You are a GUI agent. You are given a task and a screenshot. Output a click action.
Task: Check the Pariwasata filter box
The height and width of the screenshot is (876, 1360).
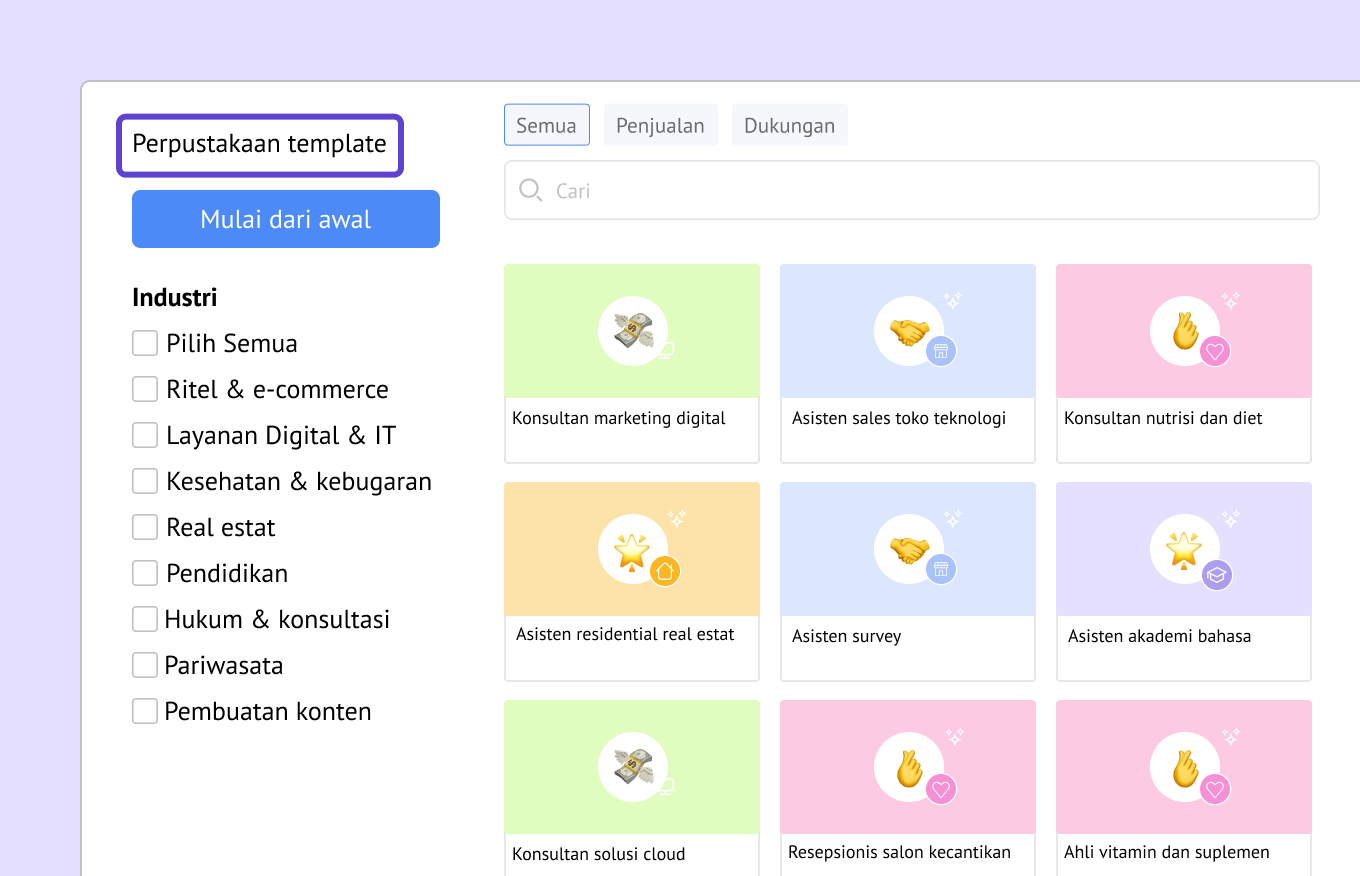pyautogui.click(x=145, y=665)
